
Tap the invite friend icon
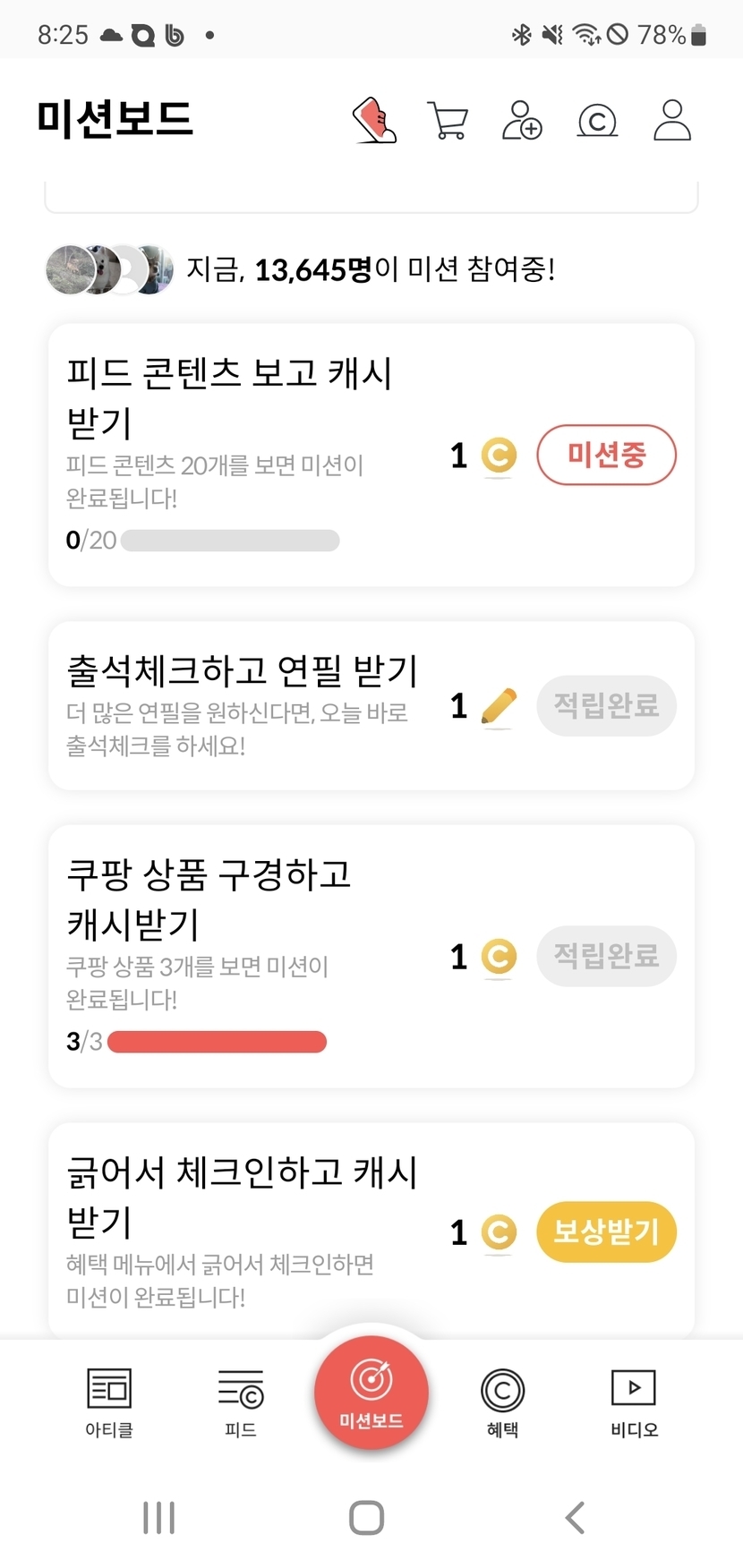click(x=522, y=120)
